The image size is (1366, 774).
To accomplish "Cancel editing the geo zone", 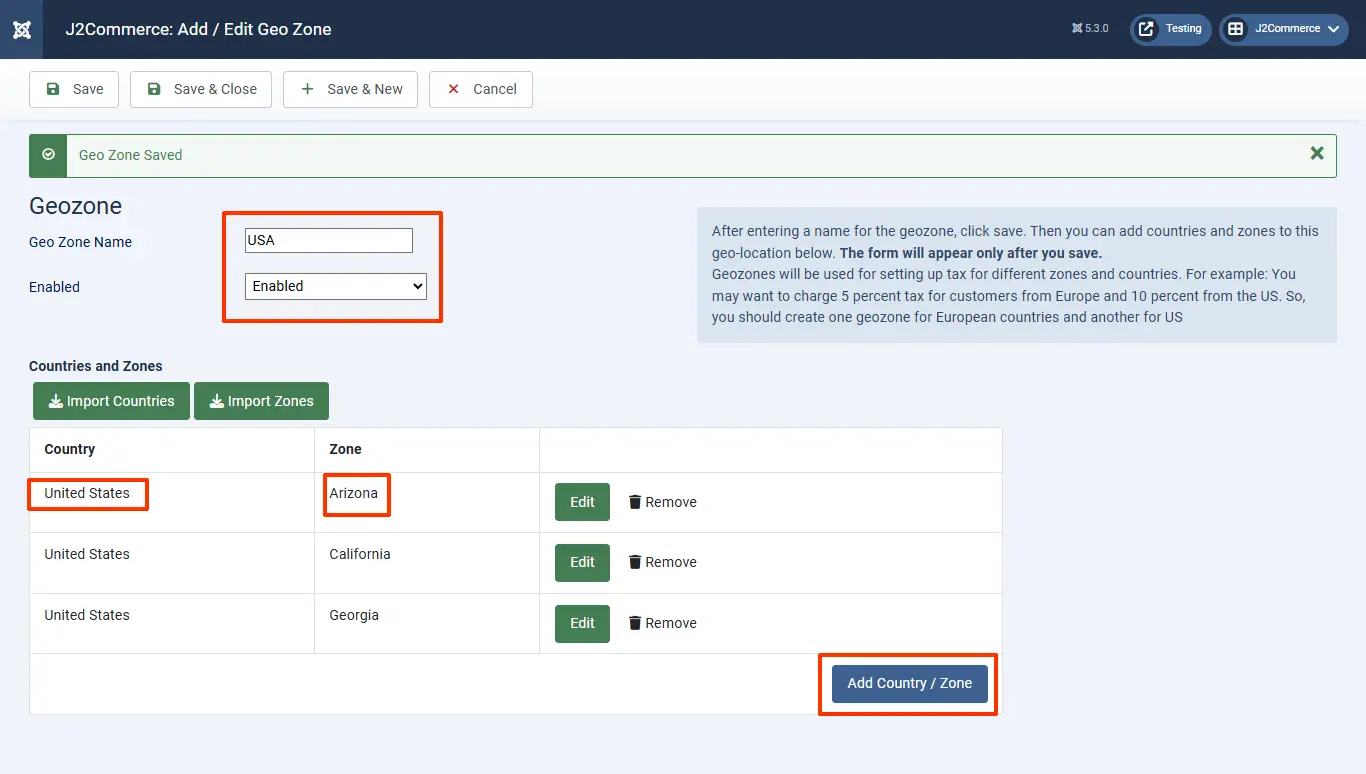I will (481, 89).
